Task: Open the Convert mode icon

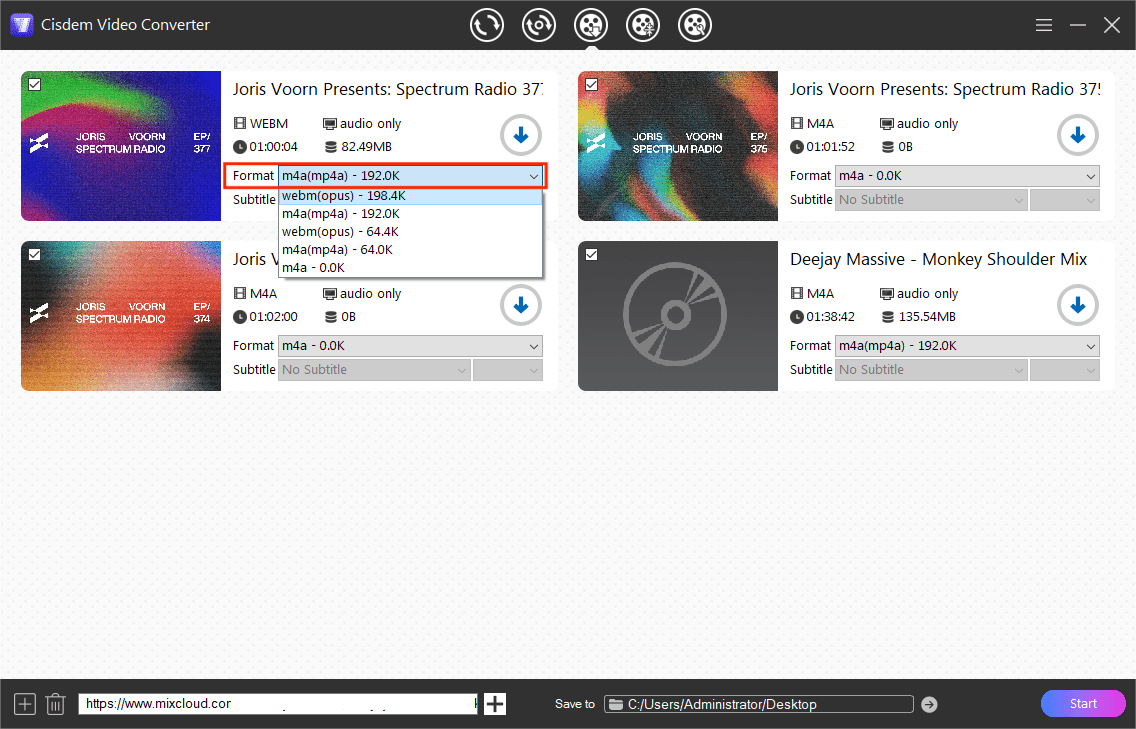Action: pos(487,24)
